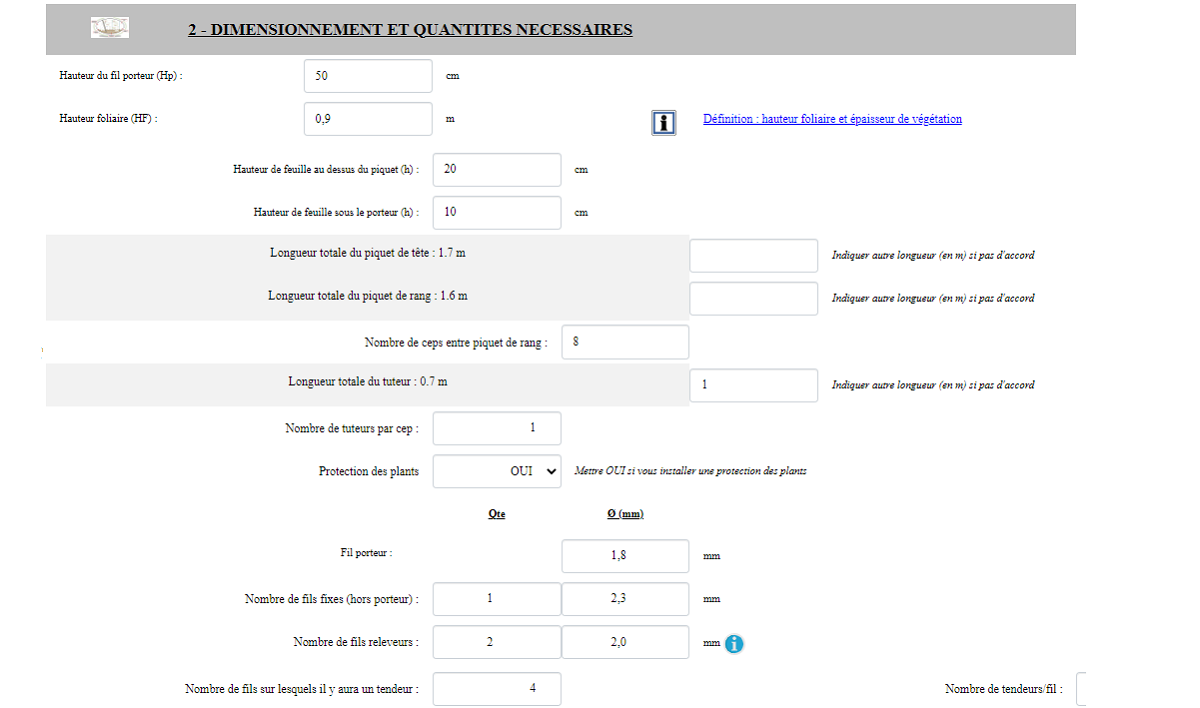Focus the feuille au dessus du piquet field

(x=497, y=169)
